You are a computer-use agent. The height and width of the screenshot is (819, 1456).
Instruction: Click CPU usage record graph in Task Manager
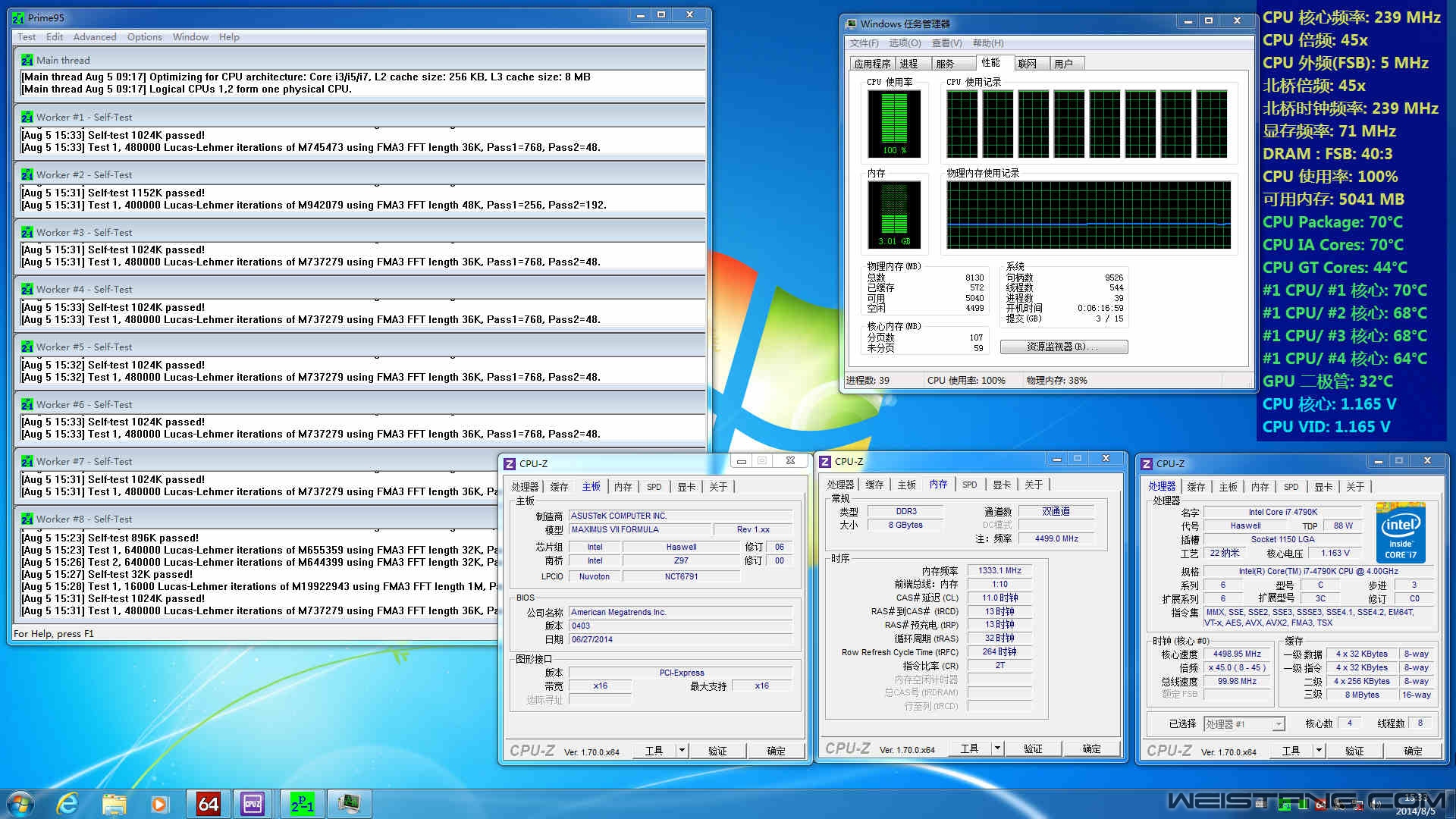(x=1087, y=124)
